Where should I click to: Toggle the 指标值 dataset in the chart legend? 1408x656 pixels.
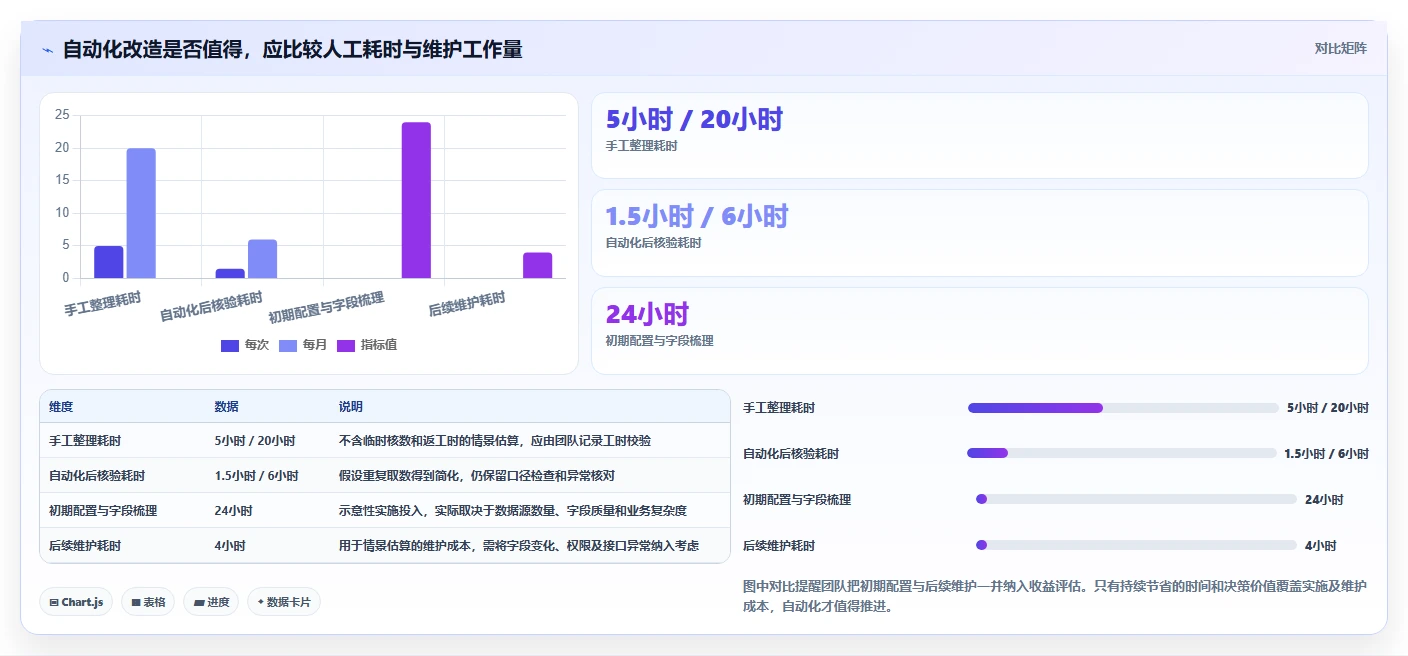pos(367,345)
